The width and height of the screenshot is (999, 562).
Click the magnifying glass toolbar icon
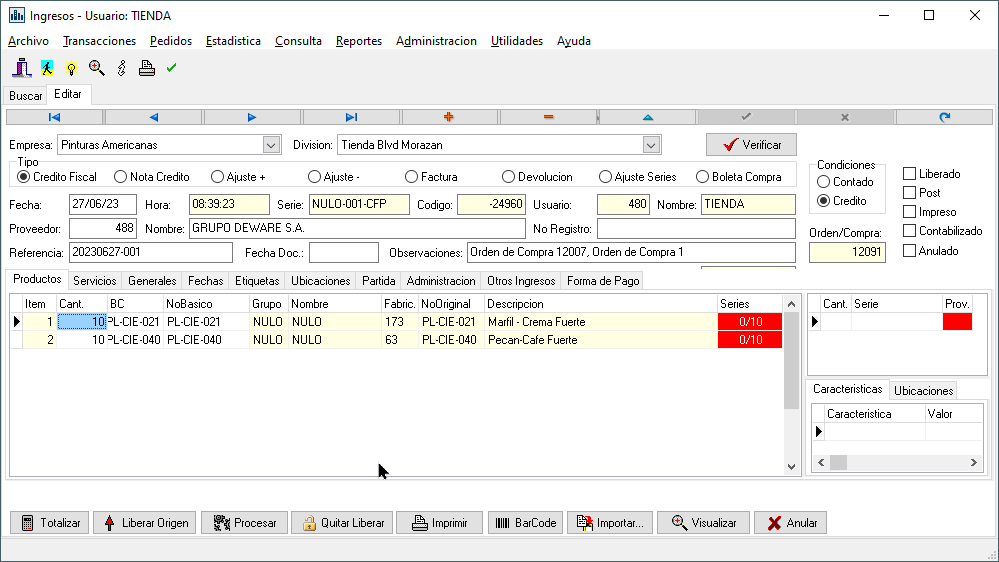point(96,68)
